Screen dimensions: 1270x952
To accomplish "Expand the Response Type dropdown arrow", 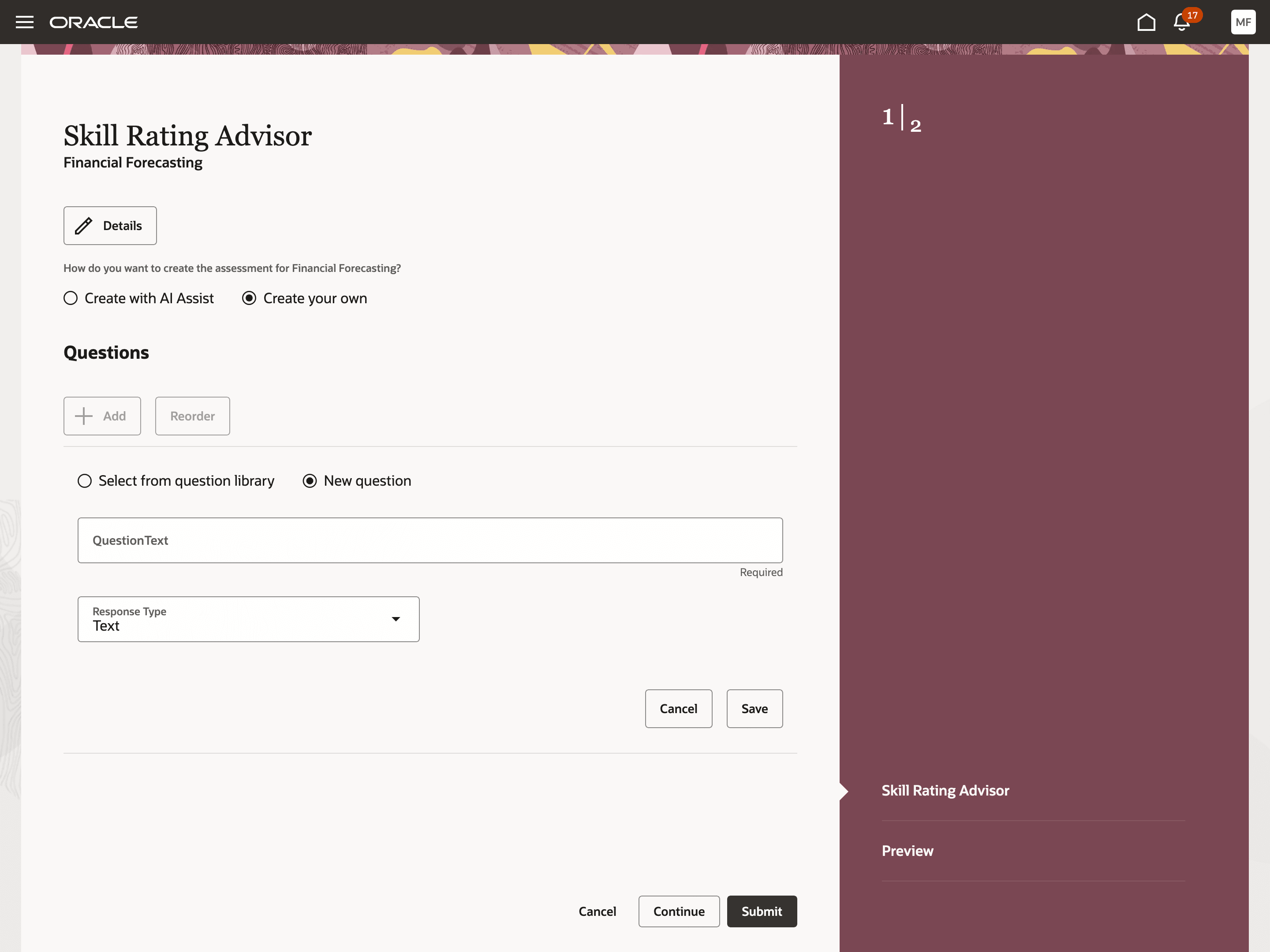I will [x=396, y=619].
